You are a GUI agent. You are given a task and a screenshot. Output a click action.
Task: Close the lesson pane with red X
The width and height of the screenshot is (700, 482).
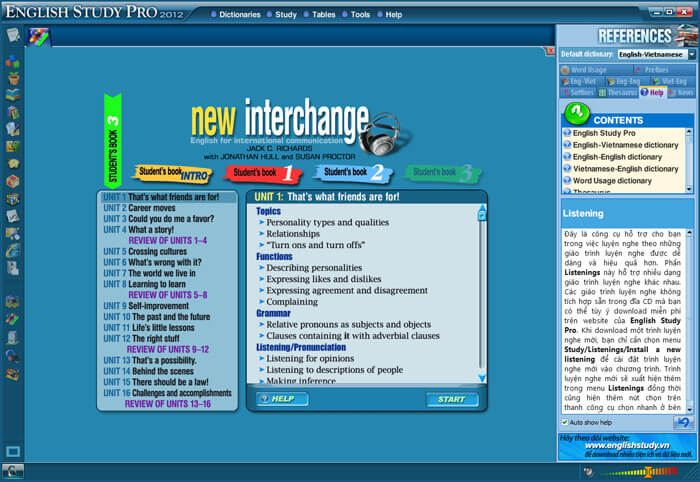point(550,51)
